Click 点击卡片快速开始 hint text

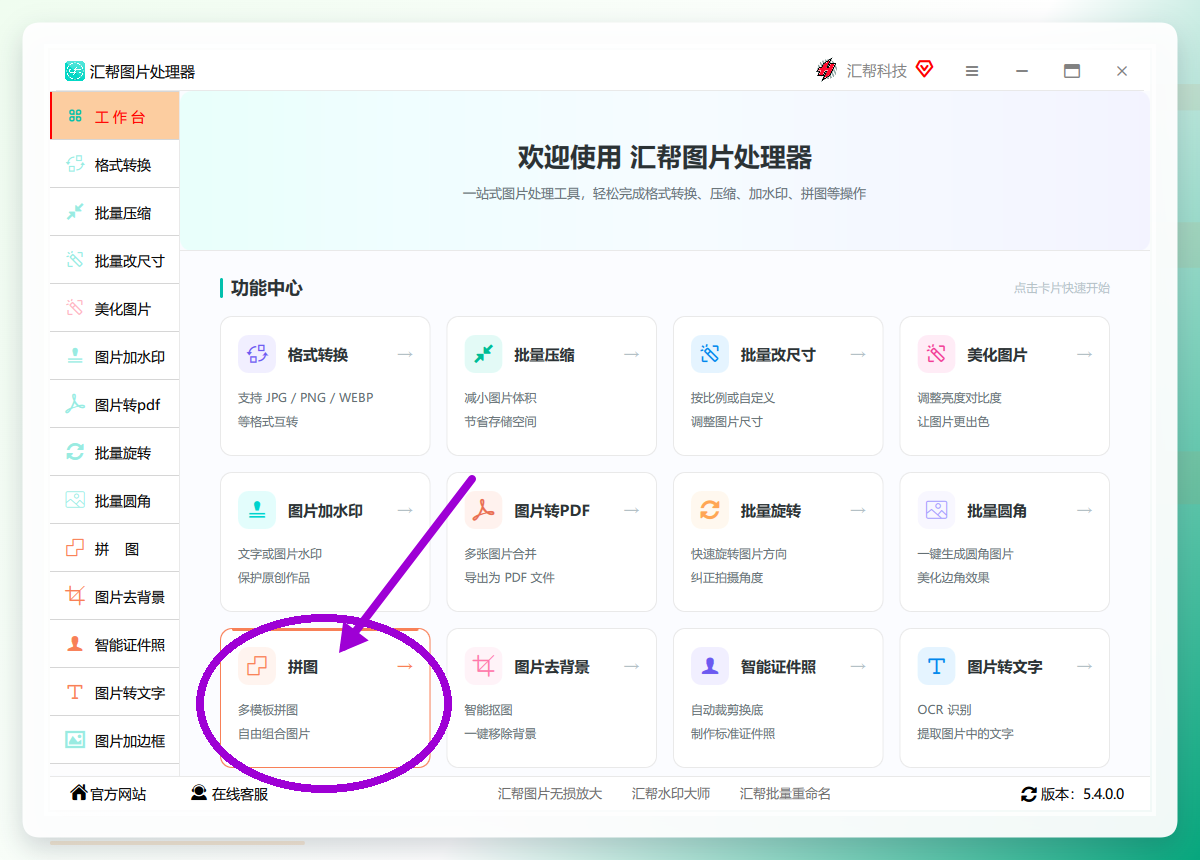point(1062,288)
